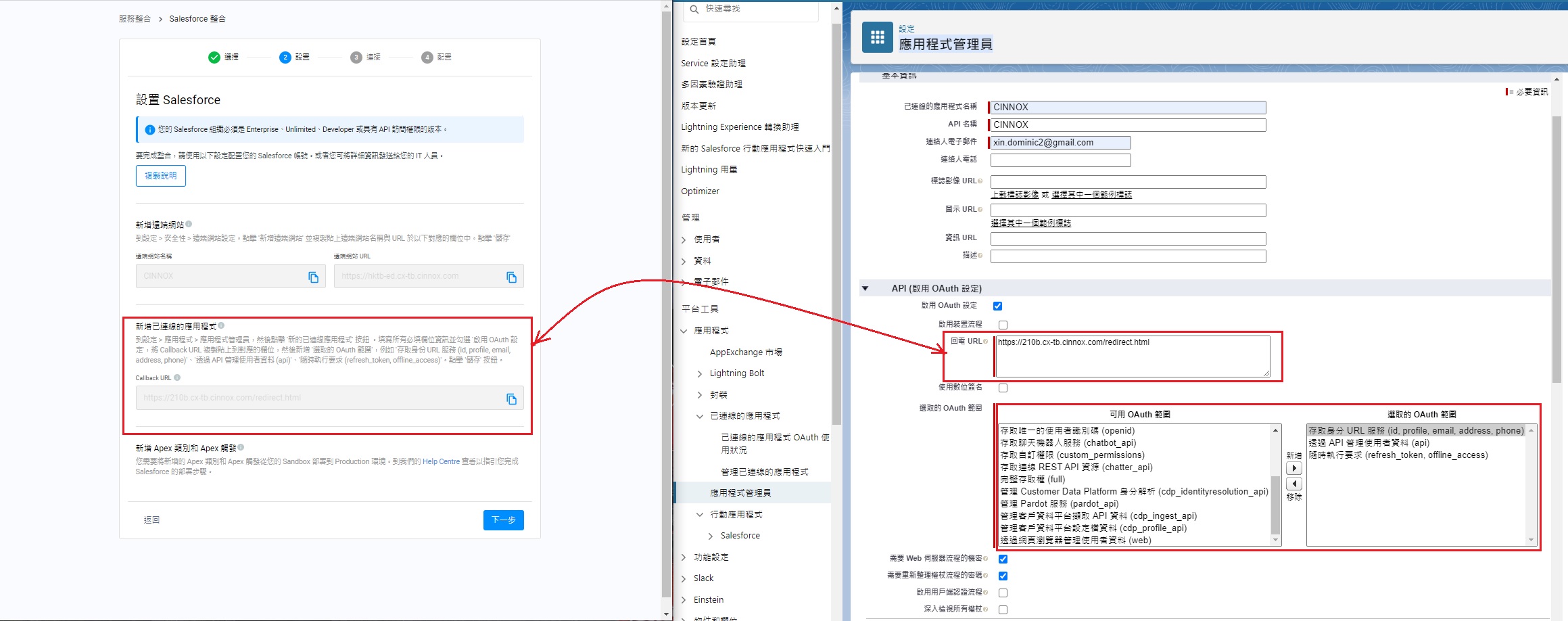Screen dimensions: 1568x621
Task: Open 版本更新 sidebar item
Action: pyautogui.click(x=698, y=106)
